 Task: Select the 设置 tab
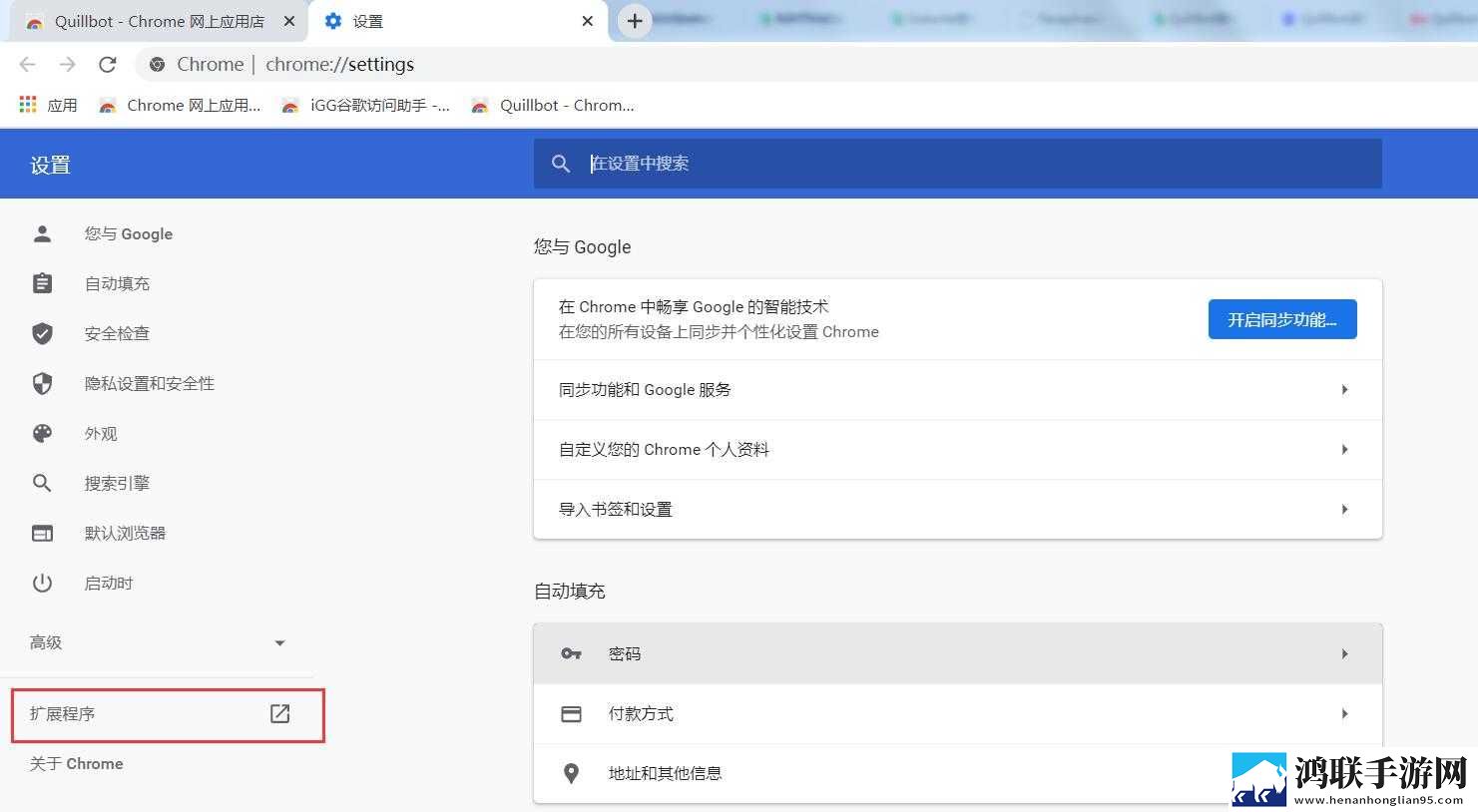458,22
